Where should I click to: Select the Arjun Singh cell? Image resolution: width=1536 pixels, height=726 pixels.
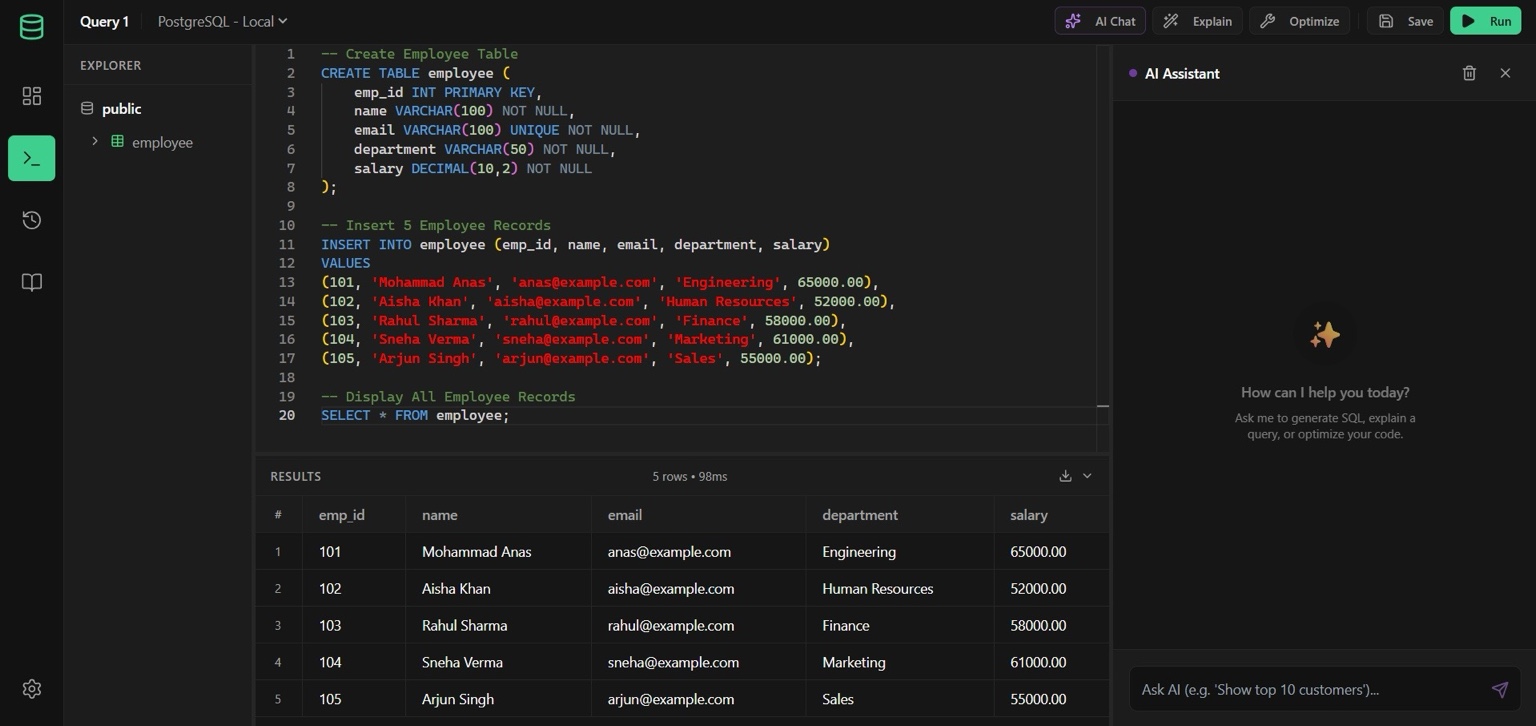pos(498,700)
